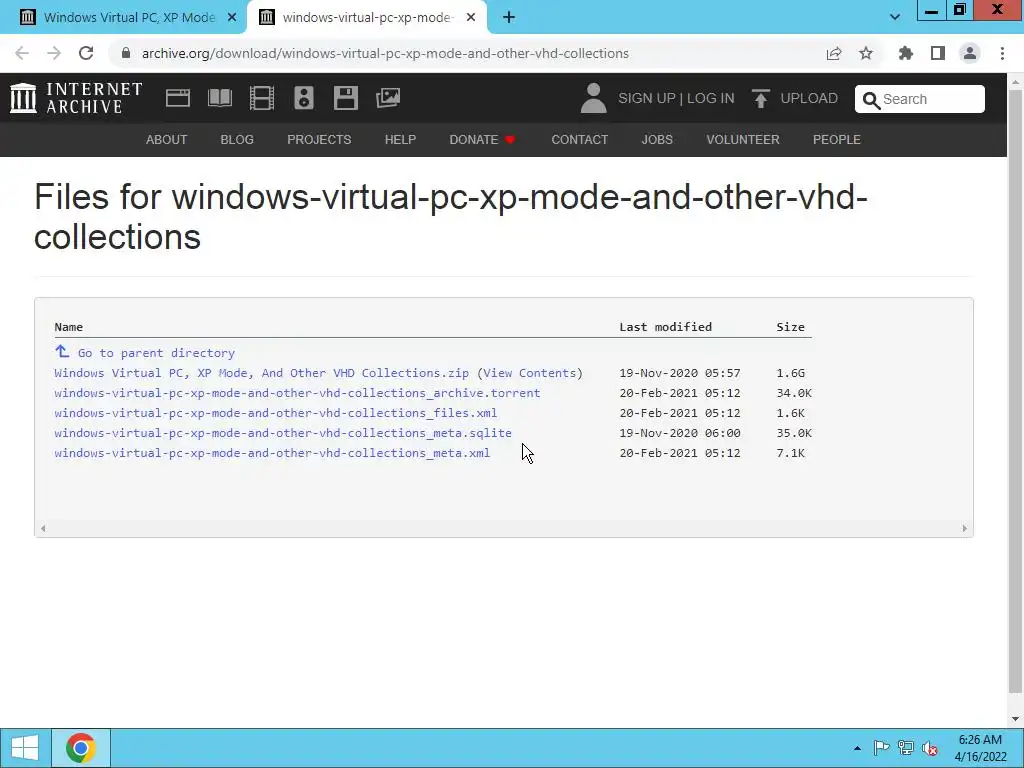Open ABOUT in navigation bar
Image resolution: width=1024 pixels, height=768 pixels.
click(x=167, y=140)
